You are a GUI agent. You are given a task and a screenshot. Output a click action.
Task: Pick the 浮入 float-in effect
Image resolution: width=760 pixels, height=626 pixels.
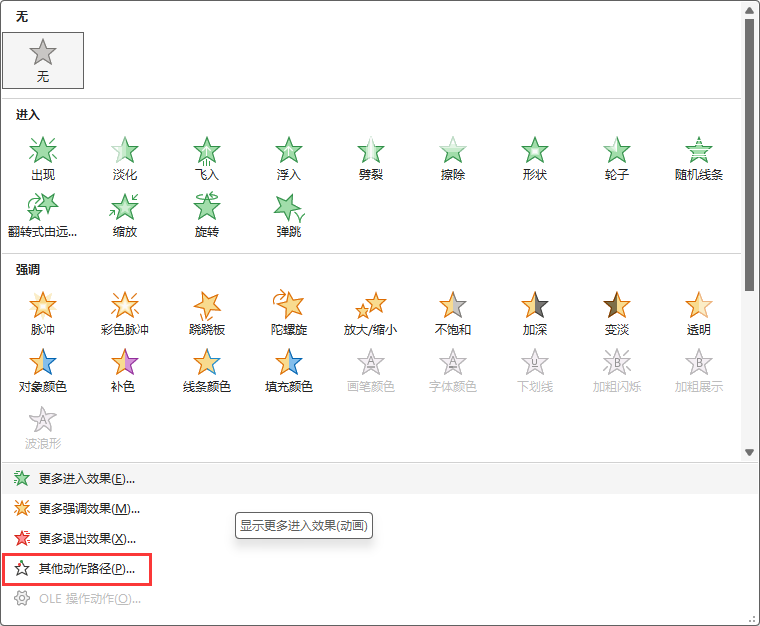[289, 158]
